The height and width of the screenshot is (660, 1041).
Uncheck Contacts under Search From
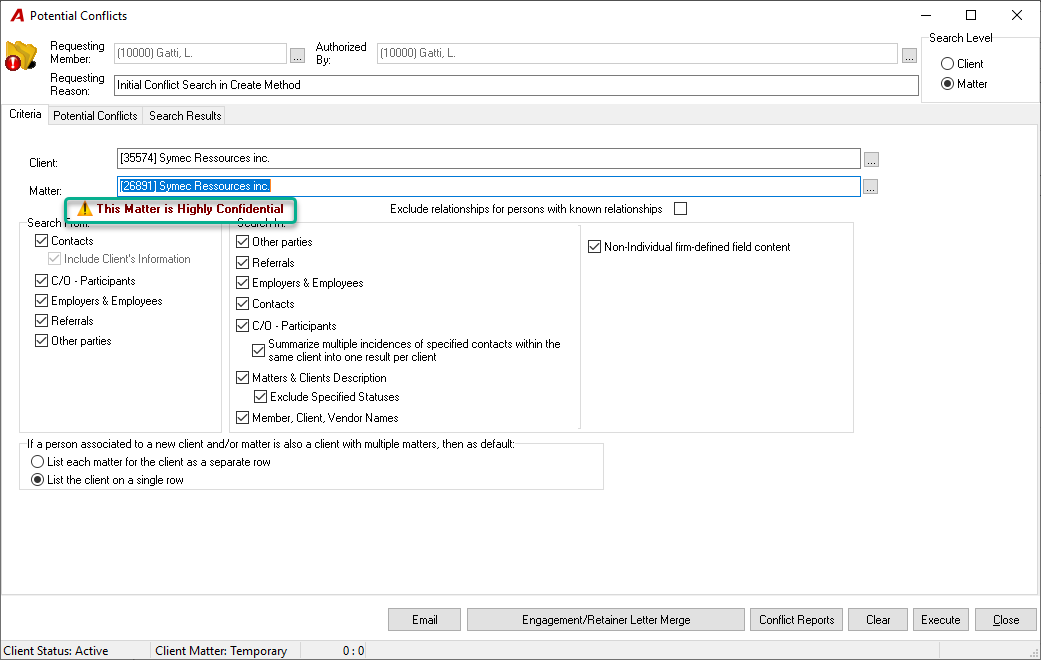click(41, 241)
